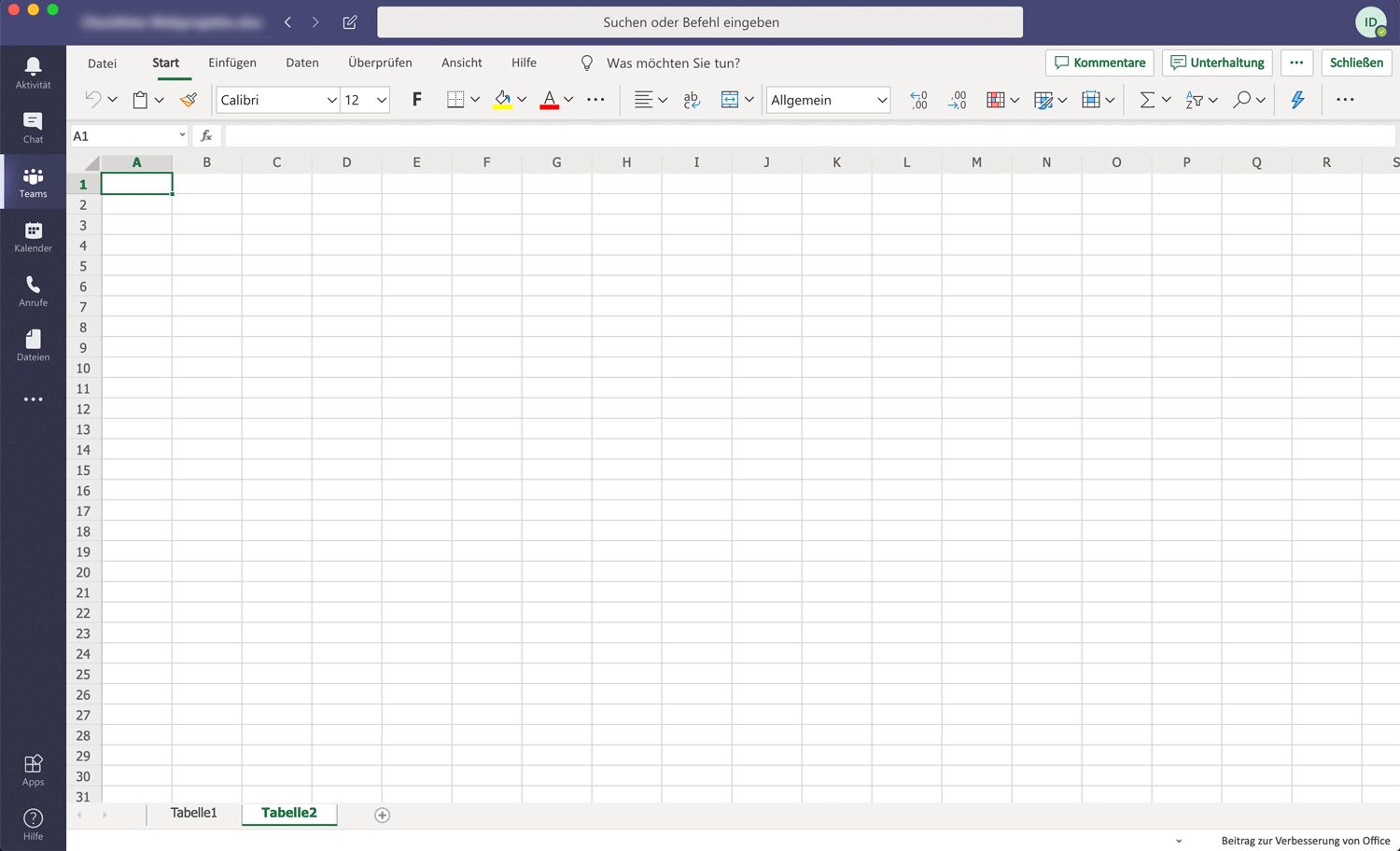Image resolution: width=1400 pixels, height=851 pixels.
Task: Click the Schließen button
Action: click(x=1356, y=63)
